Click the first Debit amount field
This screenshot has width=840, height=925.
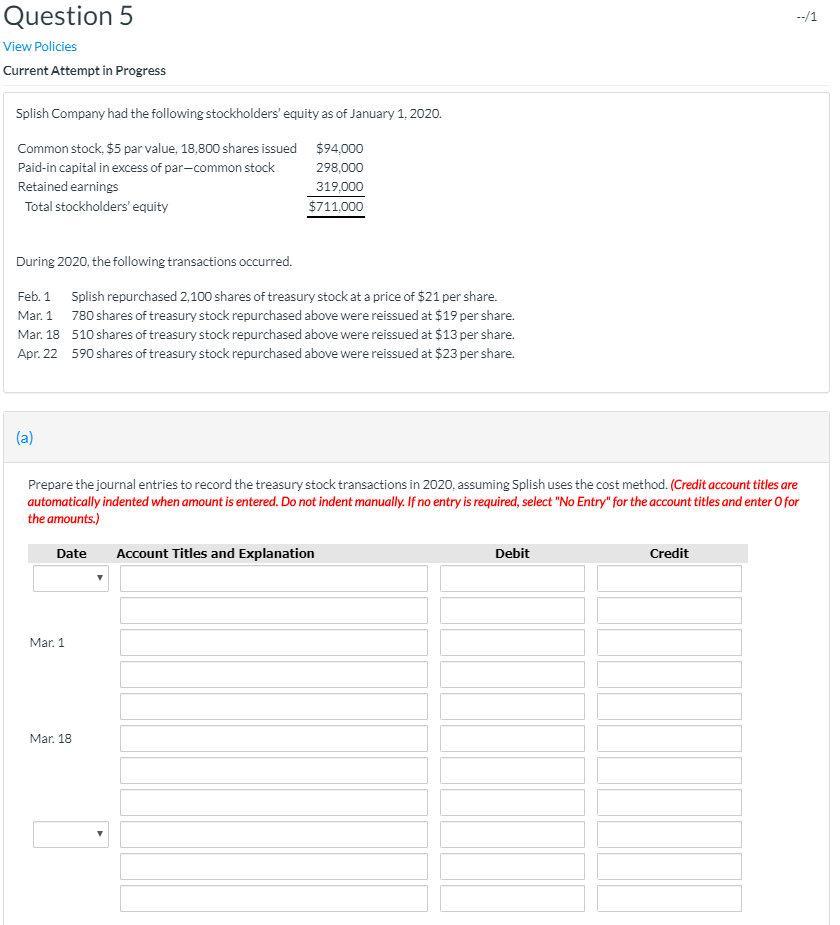512,578
